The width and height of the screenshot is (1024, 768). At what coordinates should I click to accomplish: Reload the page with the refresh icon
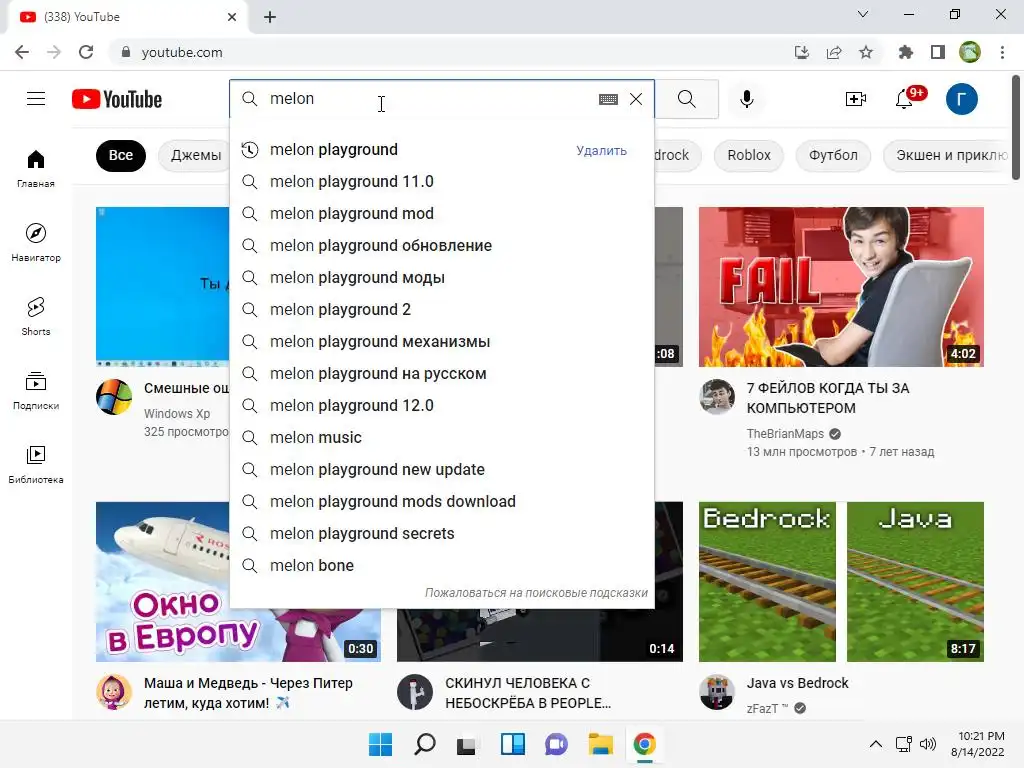pos(86,52)
